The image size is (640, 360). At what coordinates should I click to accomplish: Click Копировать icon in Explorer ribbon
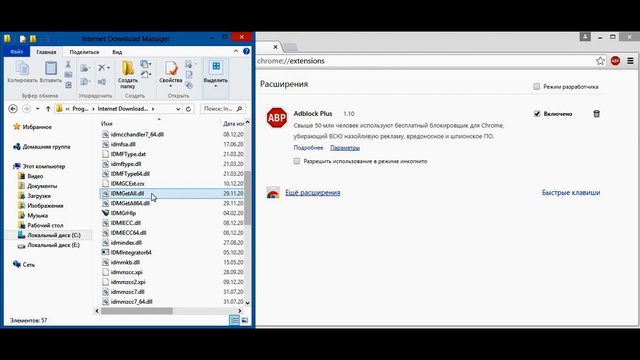[22, 69]
